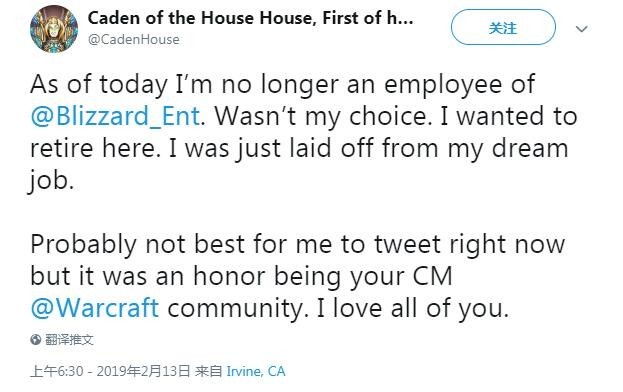This screenshot has height=392, width=623.
Task: Click the line 'As of today I'm no longer'
Action: coord(282,85)
